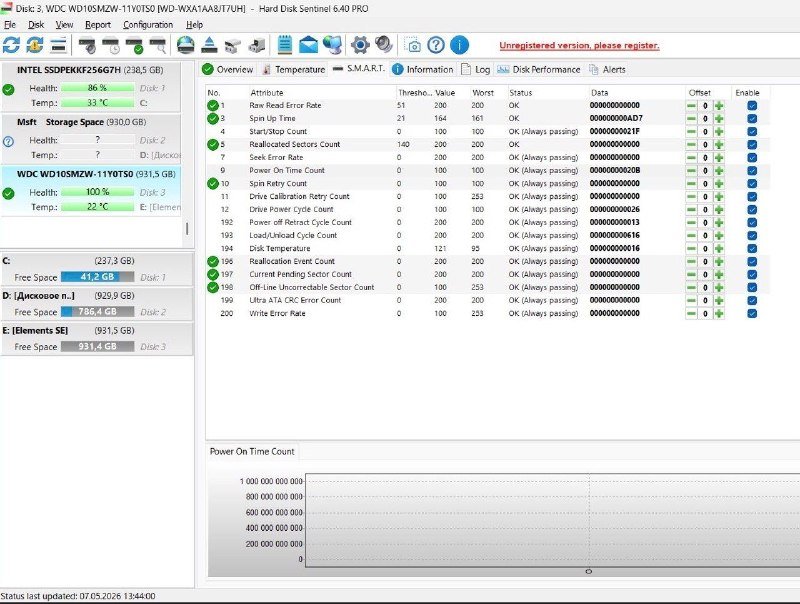Uncheck Enable for Reallocated Sectors Count
Image resolution: width=800 pixels, height=604 pixels.
[752, 144]
